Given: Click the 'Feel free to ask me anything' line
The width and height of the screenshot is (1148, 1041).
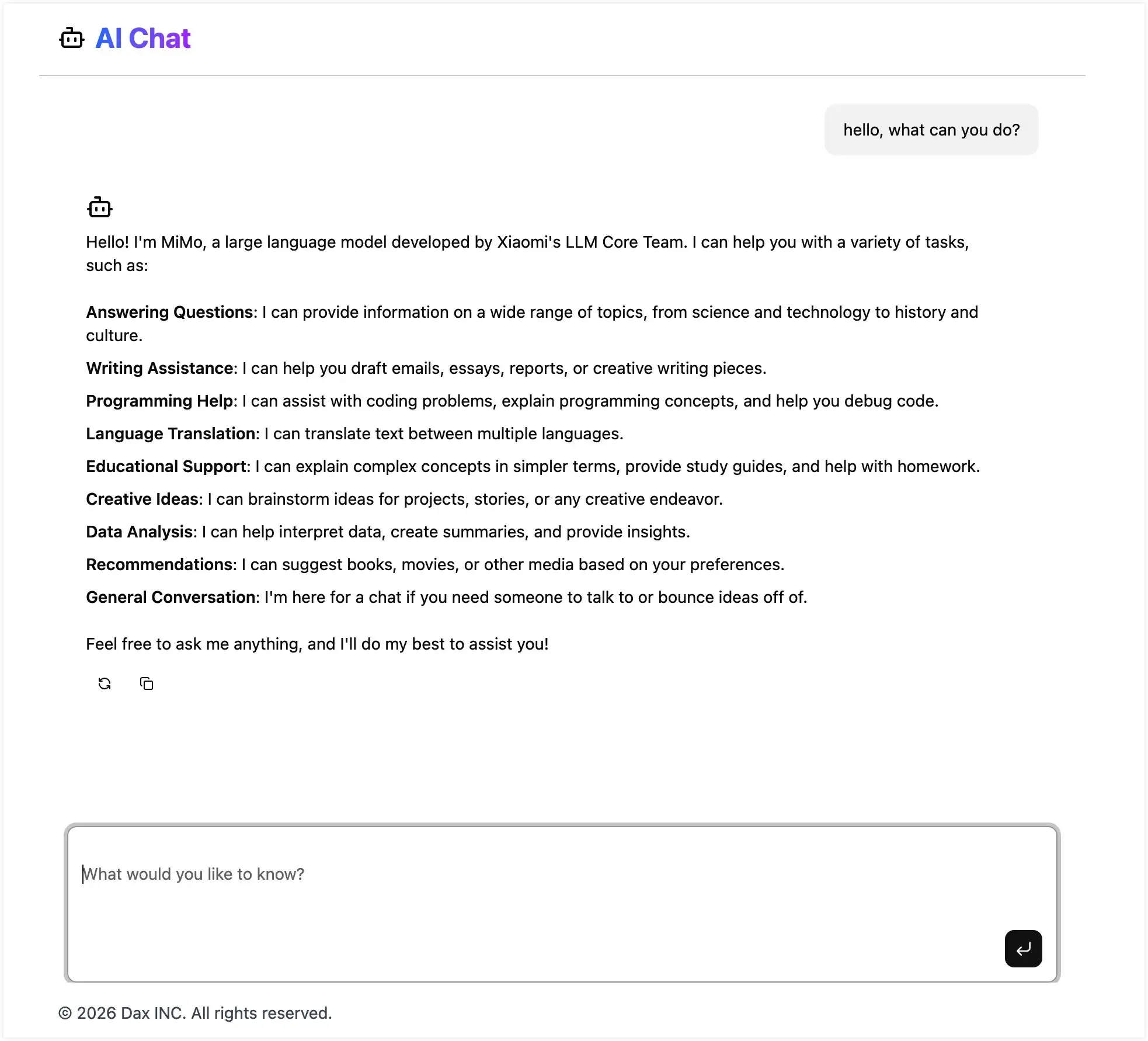Looking at the screenshot, I should 317,644.
